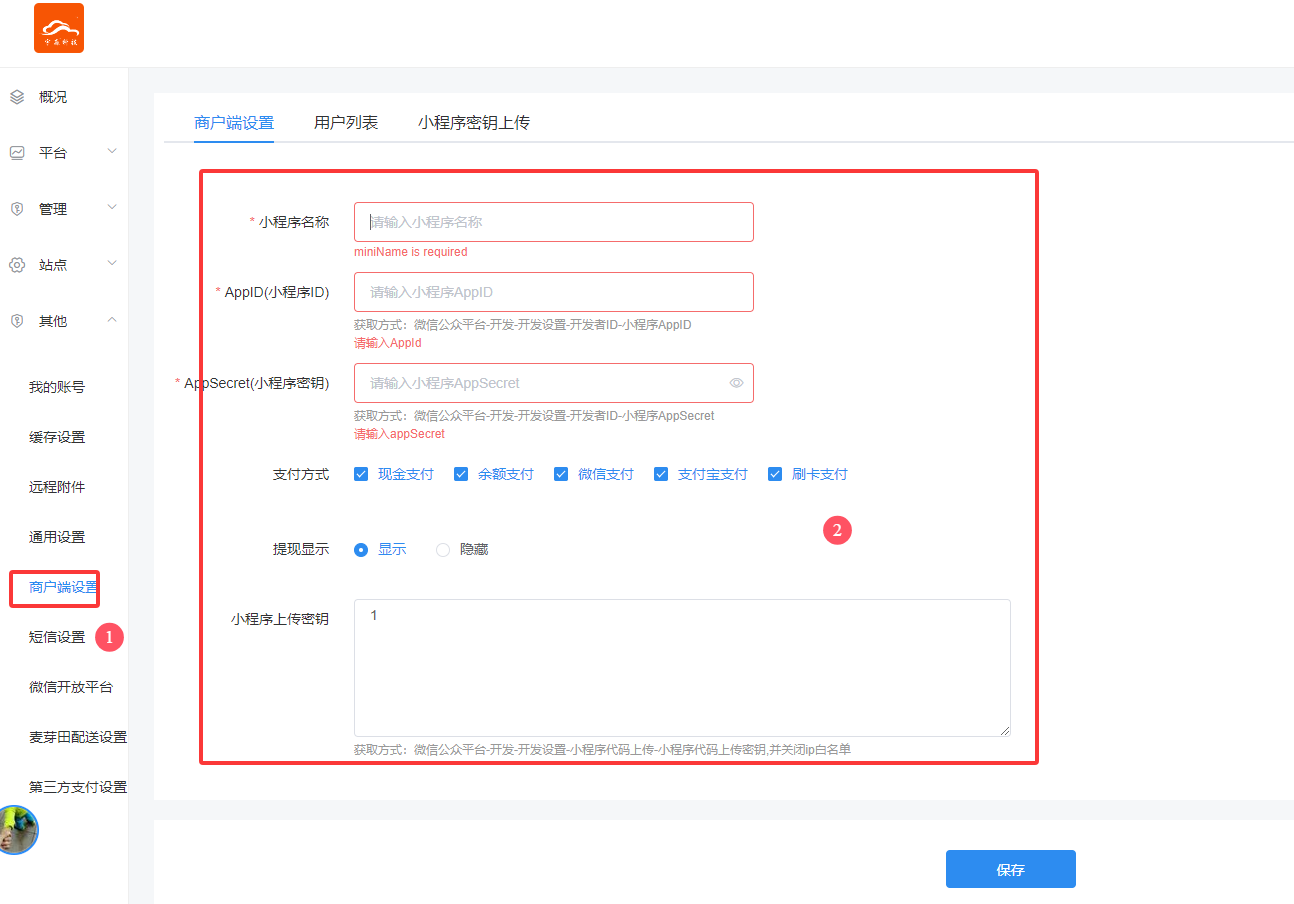The height and width of the screenshot is (904, 1294).
Task: Click the 'miniName is required' error text
Action: pyautogui.click(x=411, y=252)
